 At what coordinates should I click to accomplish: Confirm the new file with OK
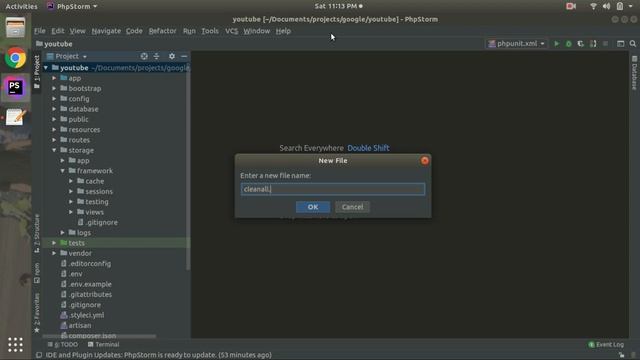tap(313, 207)
